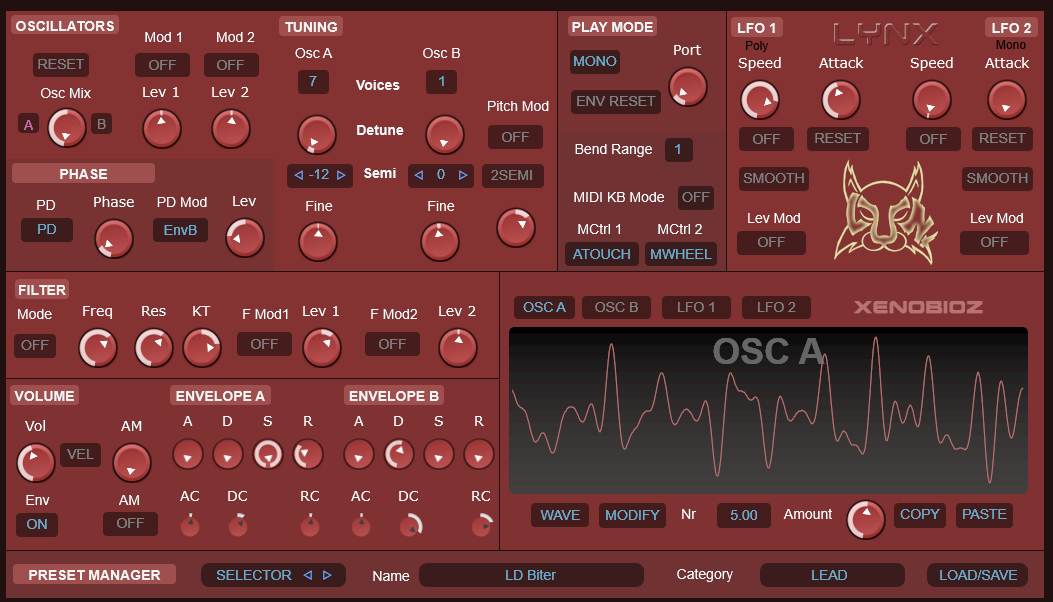This screenshot has width=1053, height=602.
Task: Adjust the Oscillators Lev 2 knob
Action: [x=231, y=129]
